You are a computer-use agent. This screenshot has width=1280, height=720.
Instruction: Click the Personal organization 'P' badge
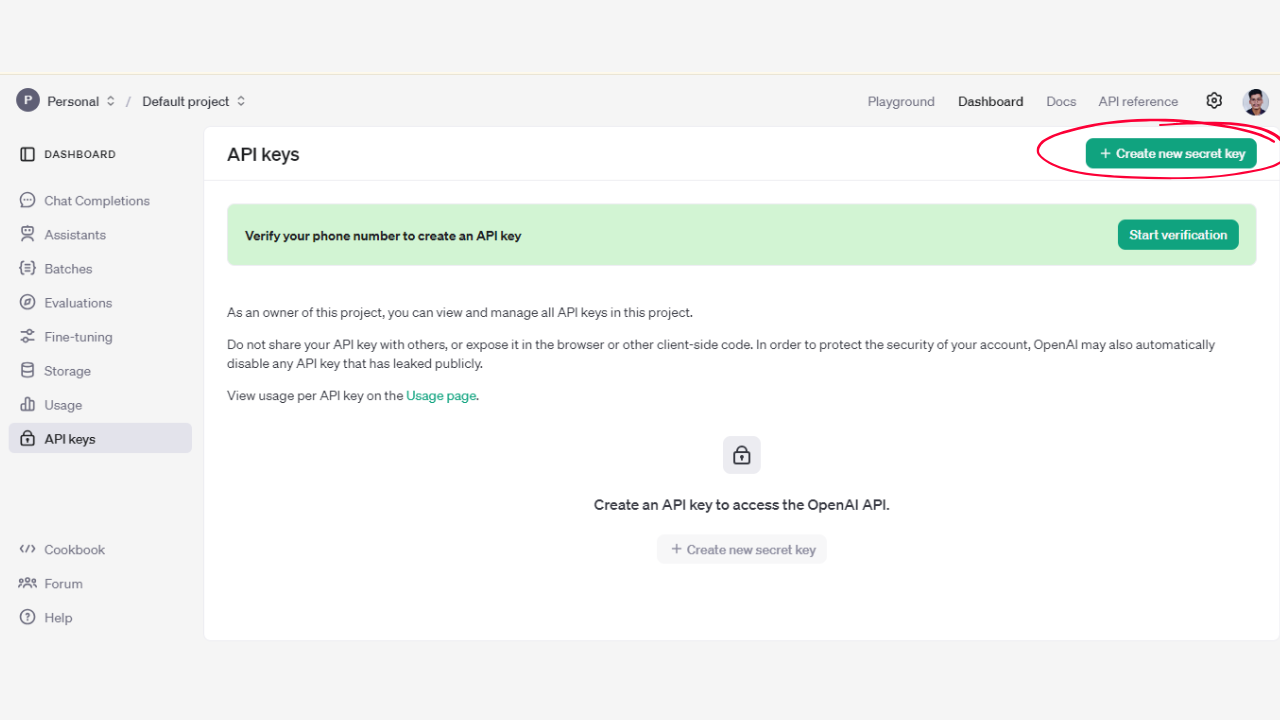tap(28, 101)
